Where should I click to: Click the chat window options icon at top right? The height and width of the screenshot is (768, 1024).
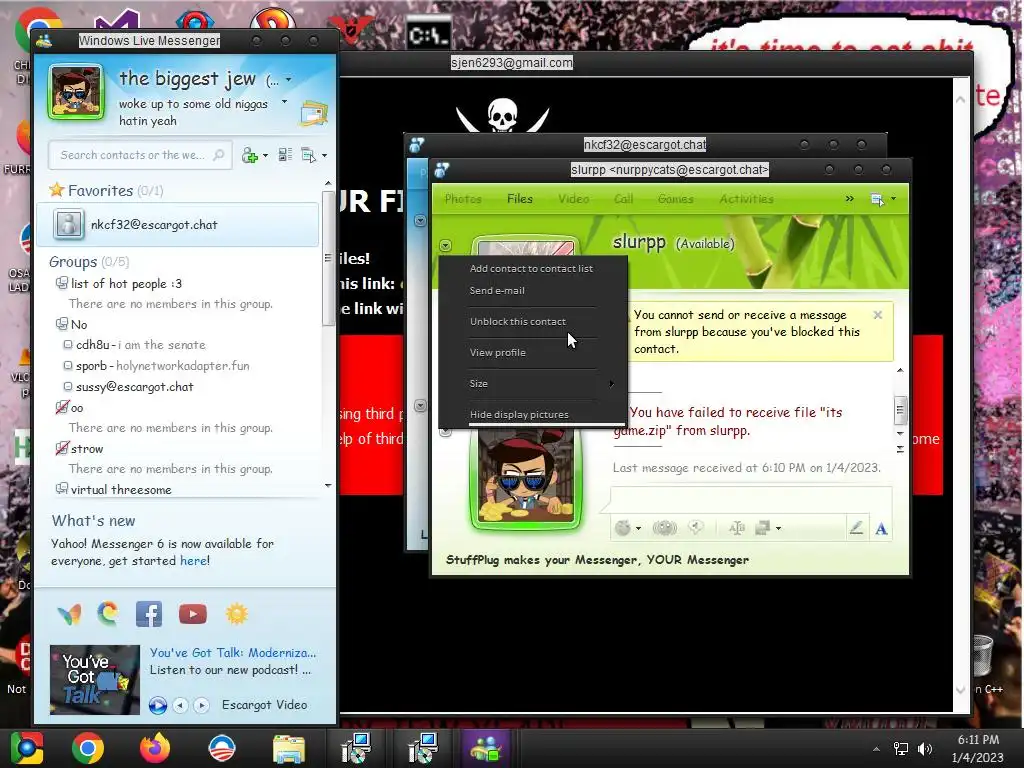coord(877,199)
